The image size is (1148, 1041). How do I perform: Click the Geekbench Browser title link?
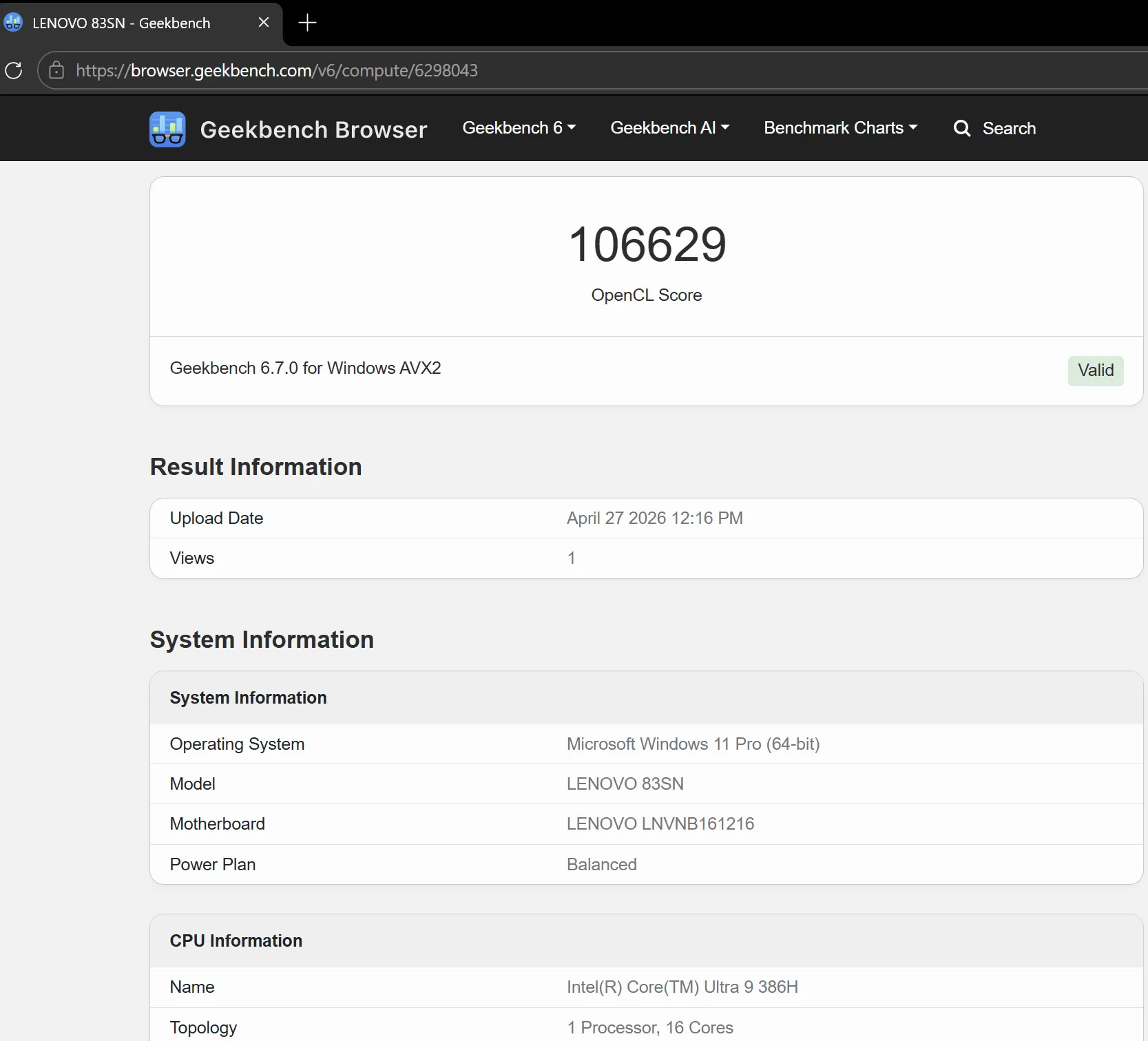tap(313, 129)
